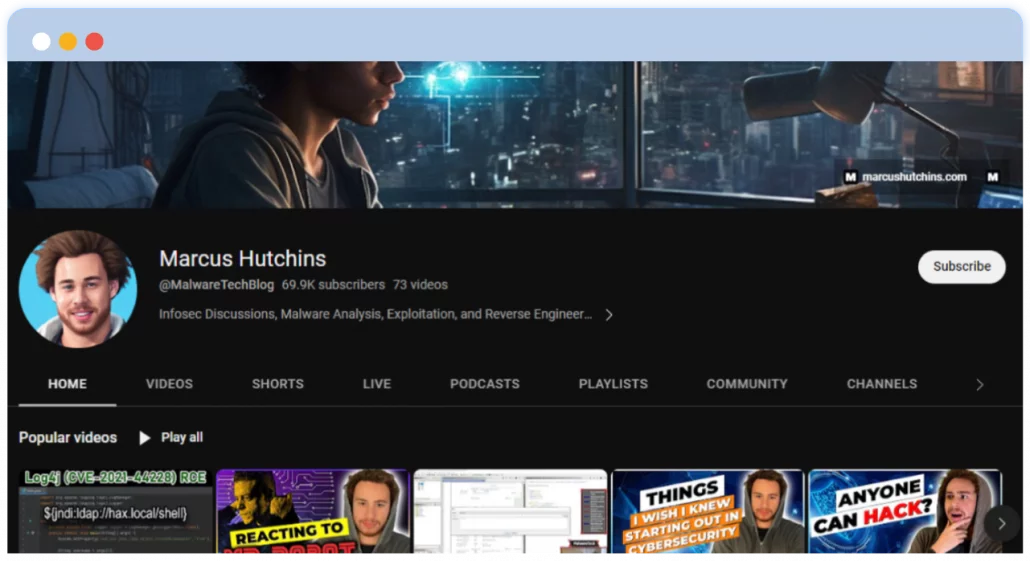Viewport: 1030px width, 561px height.
Task: Expand channel description with arrow
Action: click(609, 315)
